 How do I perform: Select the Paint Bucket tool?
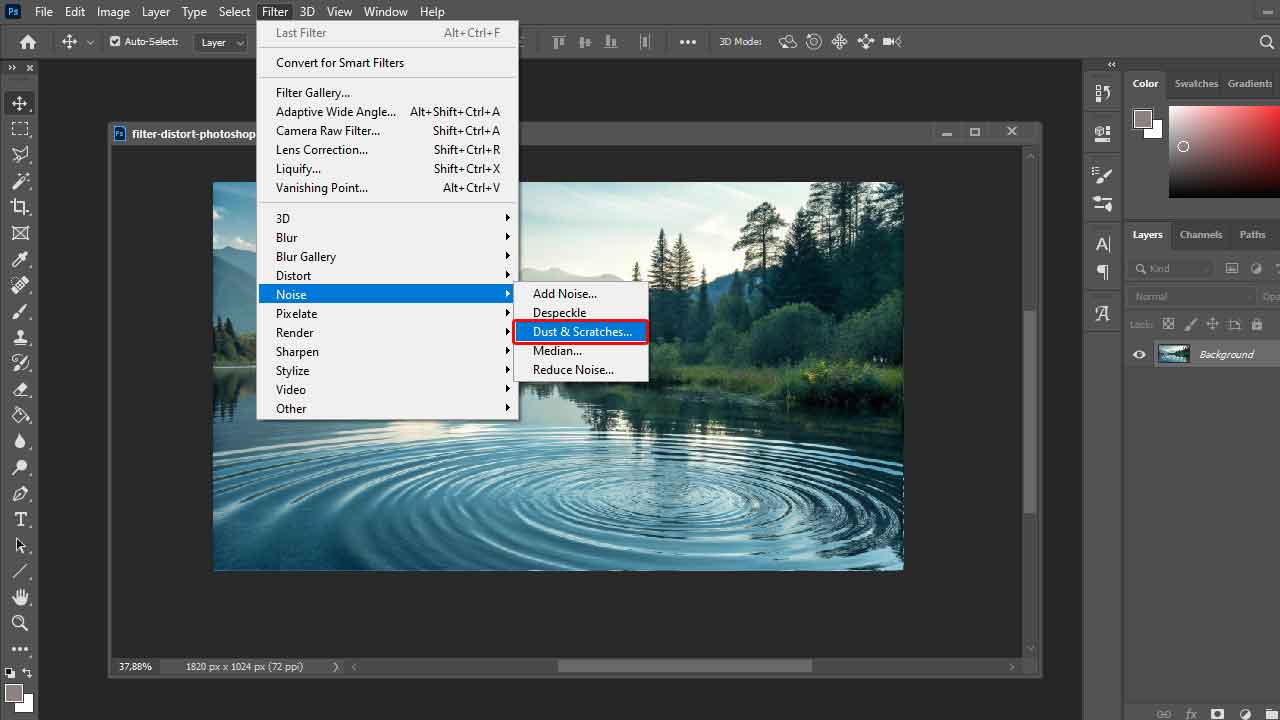pos(19,415)
